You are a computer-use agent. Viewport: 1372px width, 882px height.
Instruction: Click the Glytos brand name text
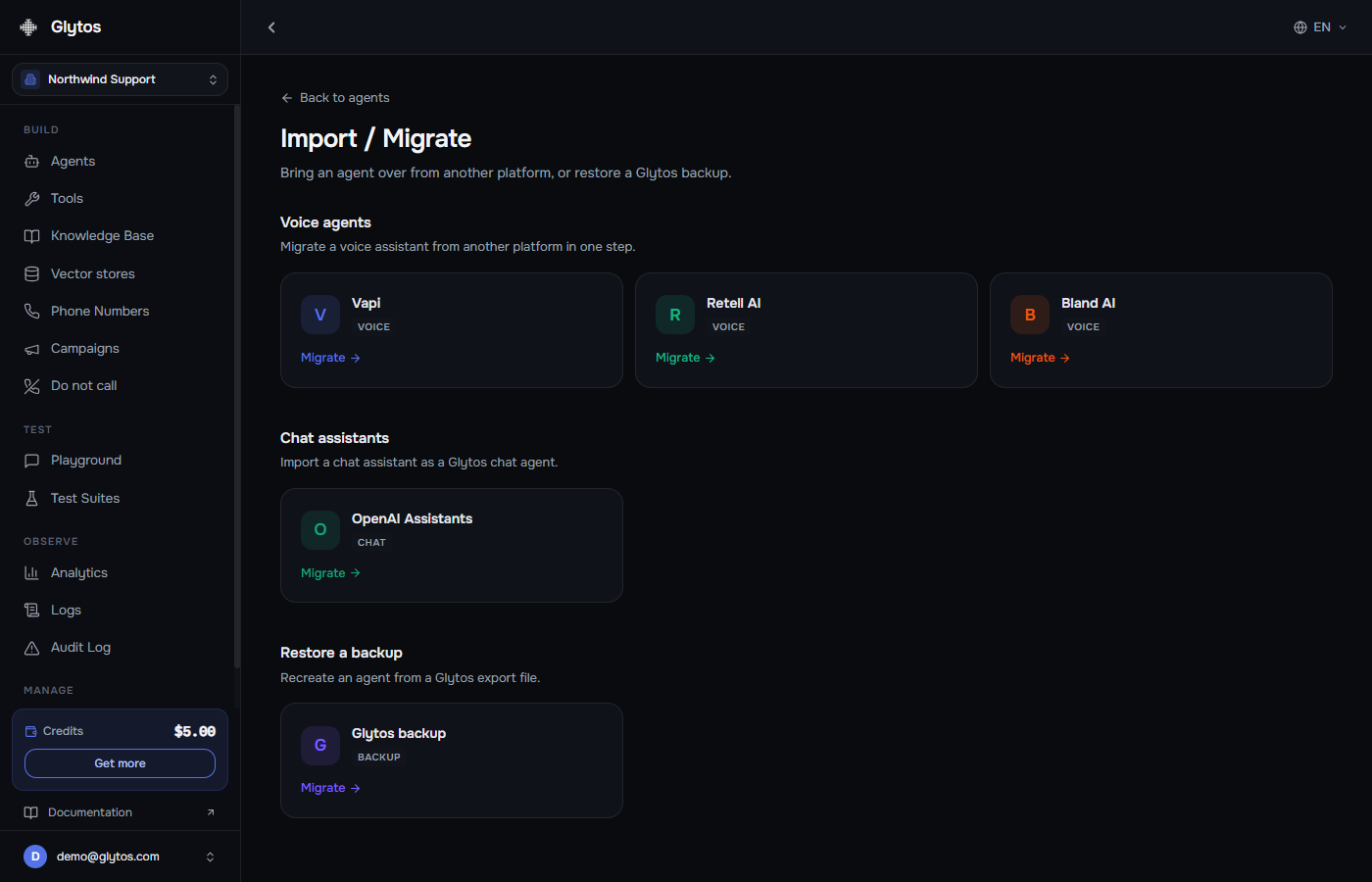tap(75, 27)
